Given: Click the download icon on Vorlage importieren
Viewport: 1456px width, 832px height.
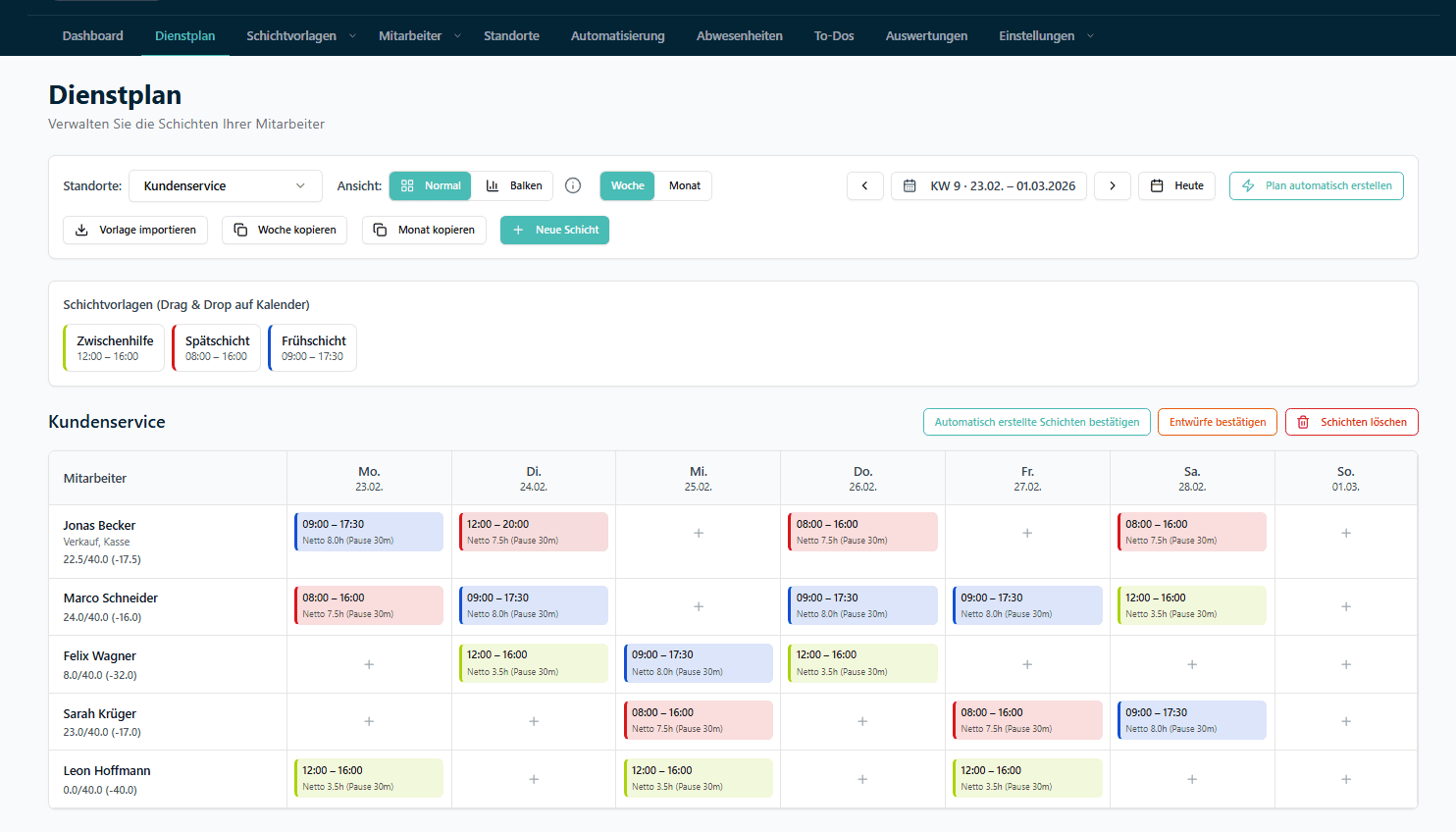Looking at the screenshot, I should (x=81, y=230).
